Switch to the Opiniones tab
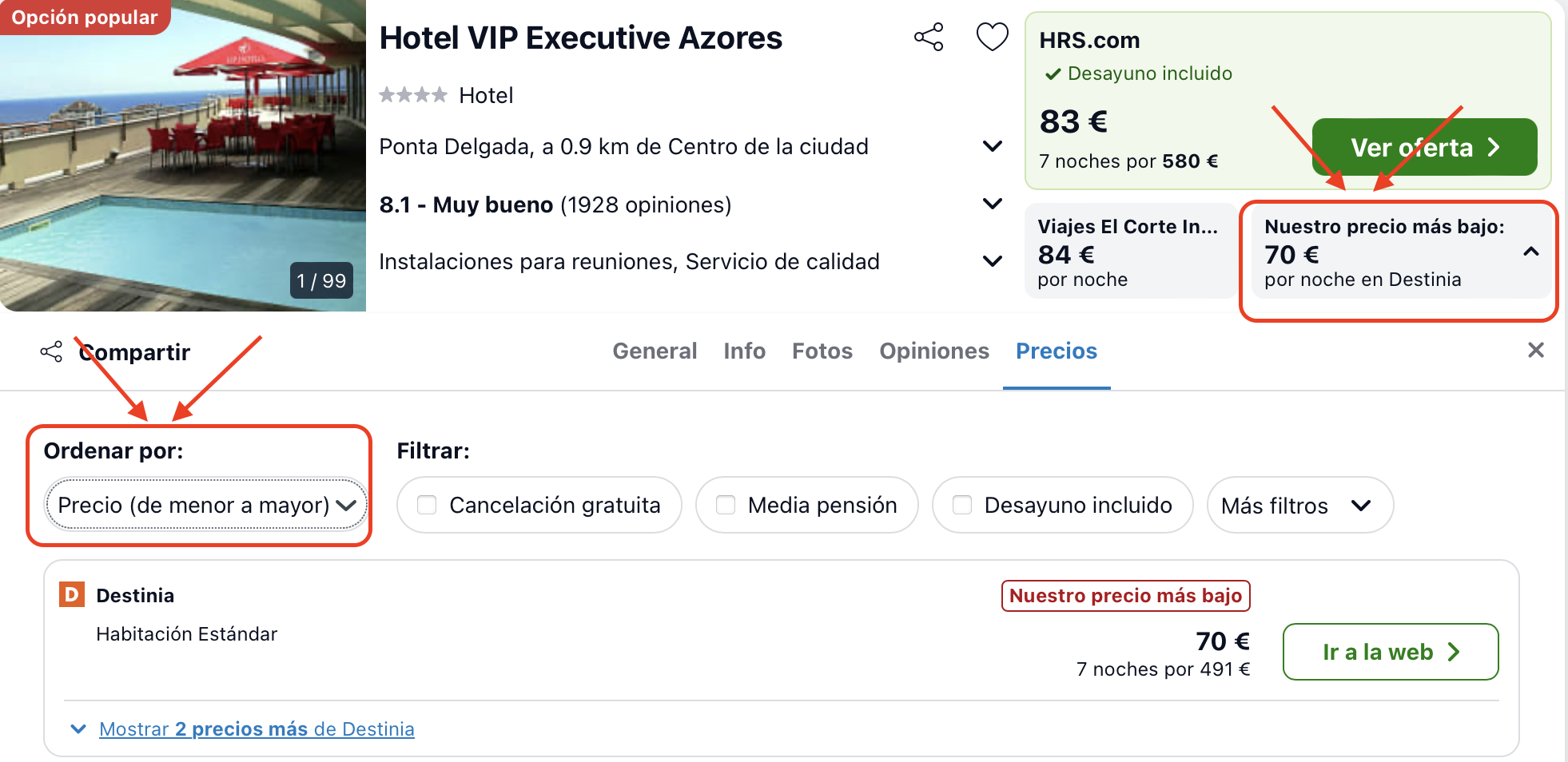This screenshot has height=762, width=1568. 934,351
